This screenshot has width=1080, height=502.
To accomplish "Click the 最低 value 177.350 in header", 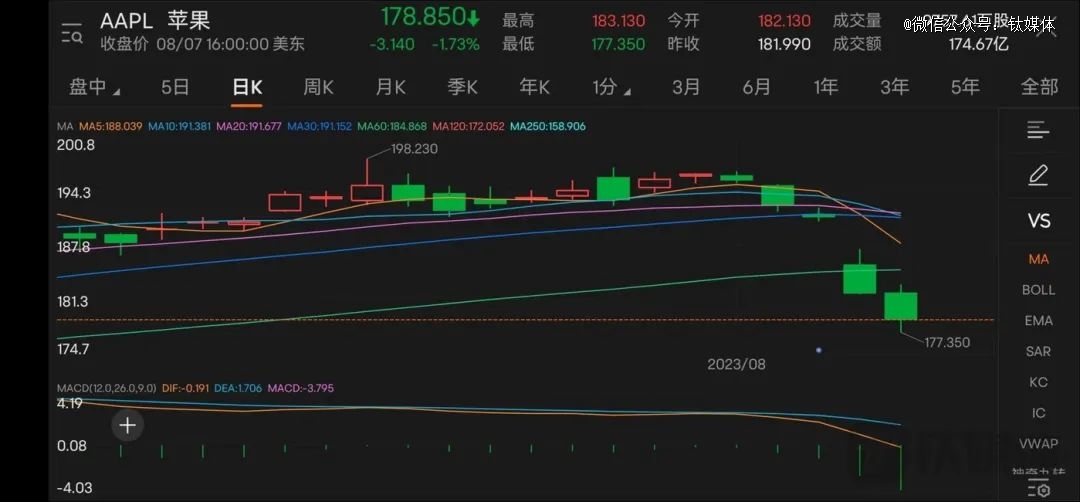I will click(x=619, y=45).
